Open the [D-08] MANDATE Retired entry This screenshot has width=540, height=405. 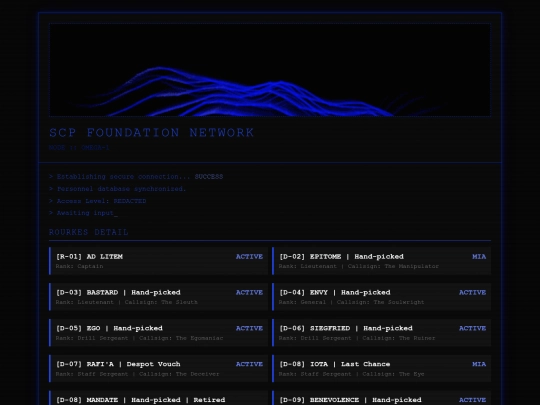[158, 398]
